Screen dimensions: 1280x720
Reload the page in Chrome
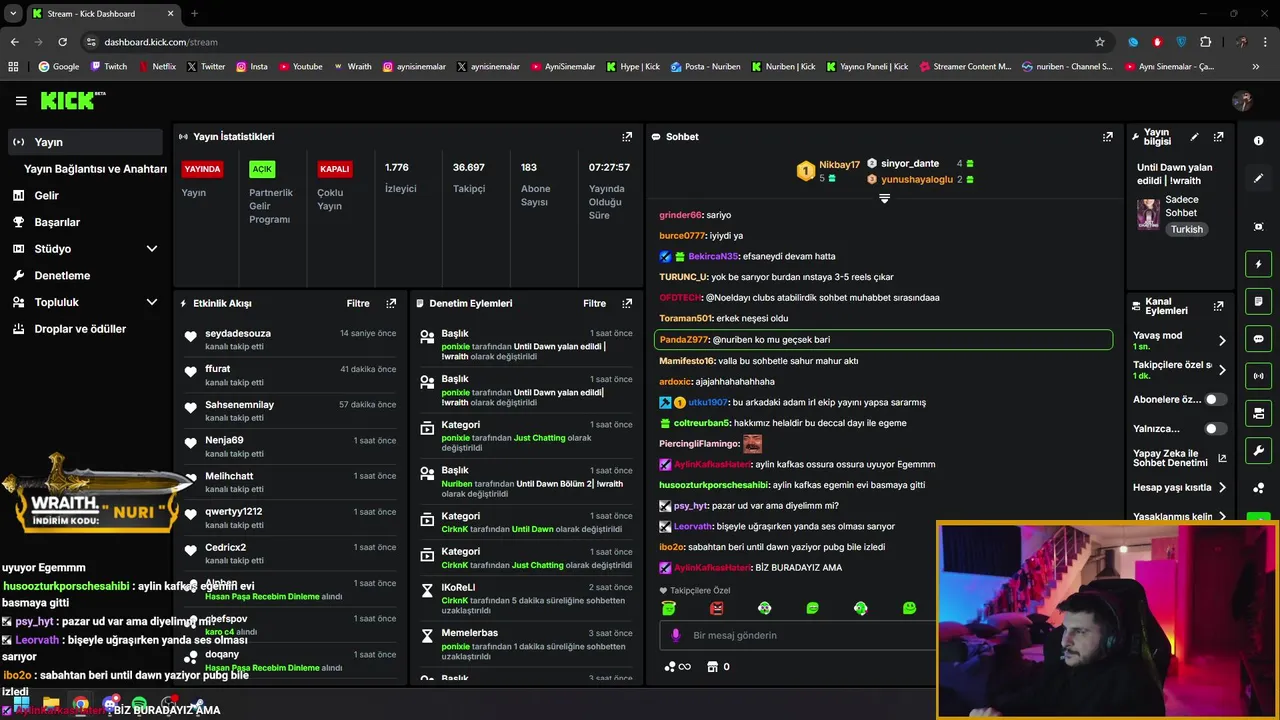point(62,42)
